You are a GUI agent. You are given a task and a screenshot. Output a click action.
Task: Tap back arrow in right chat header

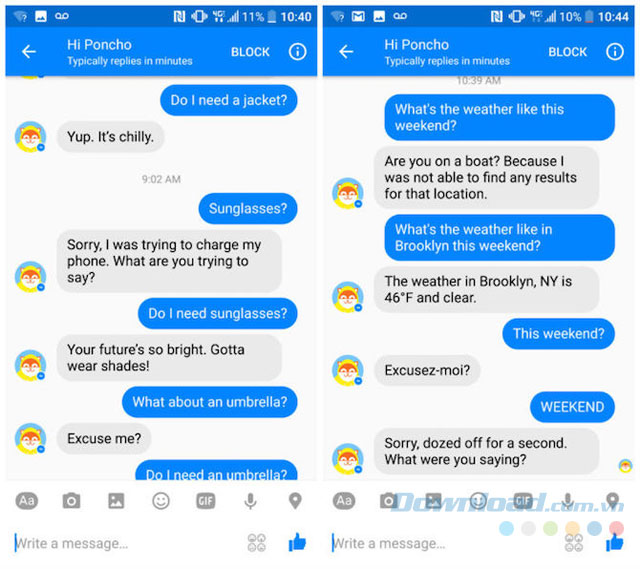(346, 52)
